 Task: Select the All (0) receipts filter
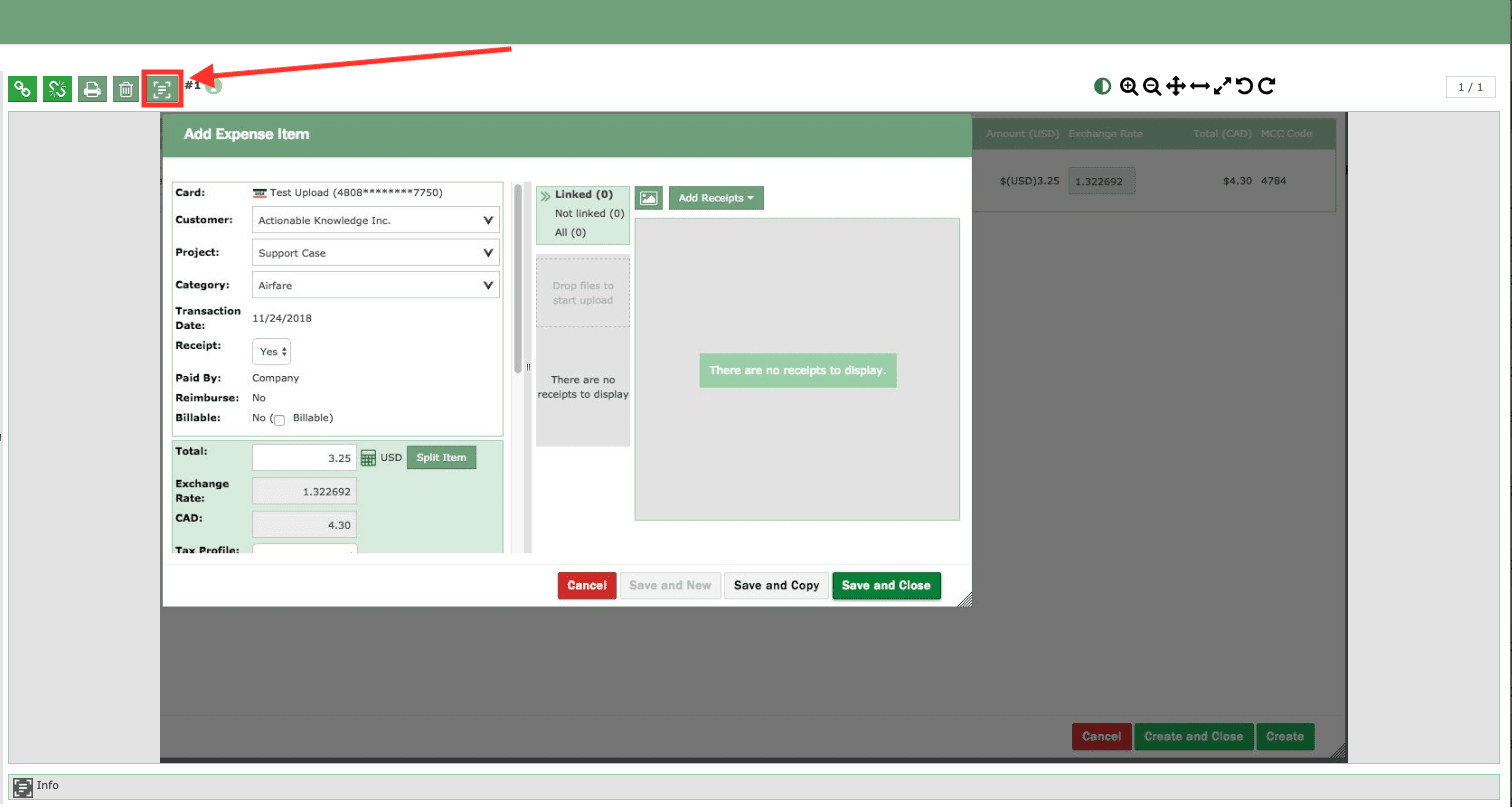coord(570,232)
